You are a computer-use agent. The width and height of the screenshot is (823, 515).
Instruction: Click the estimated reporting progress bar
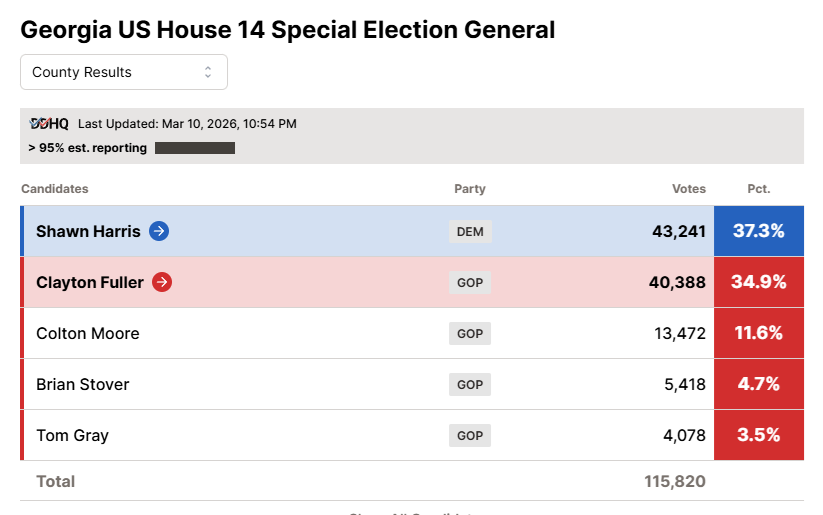click(195, 148)
